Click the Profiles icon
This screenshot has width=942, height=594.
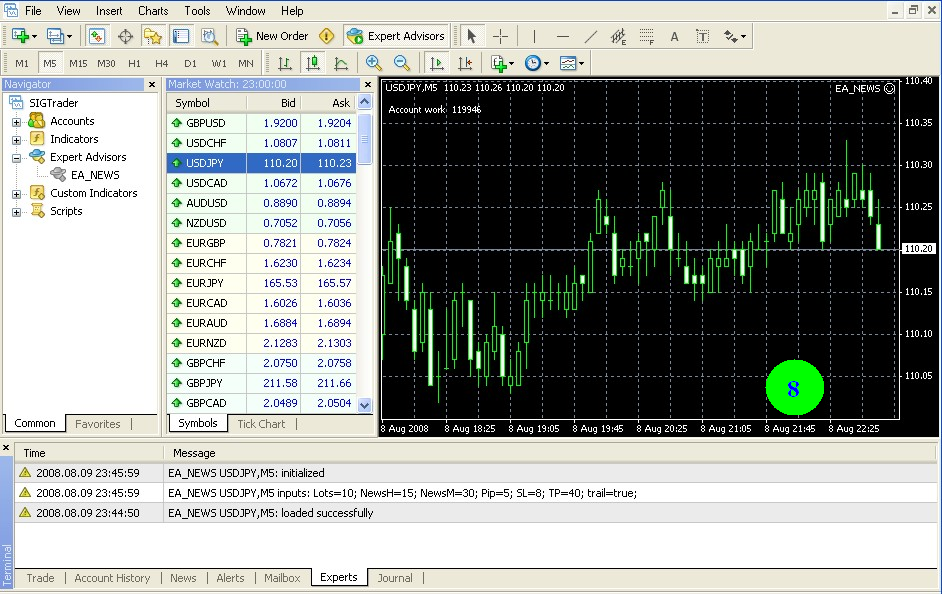coord(55,37)
